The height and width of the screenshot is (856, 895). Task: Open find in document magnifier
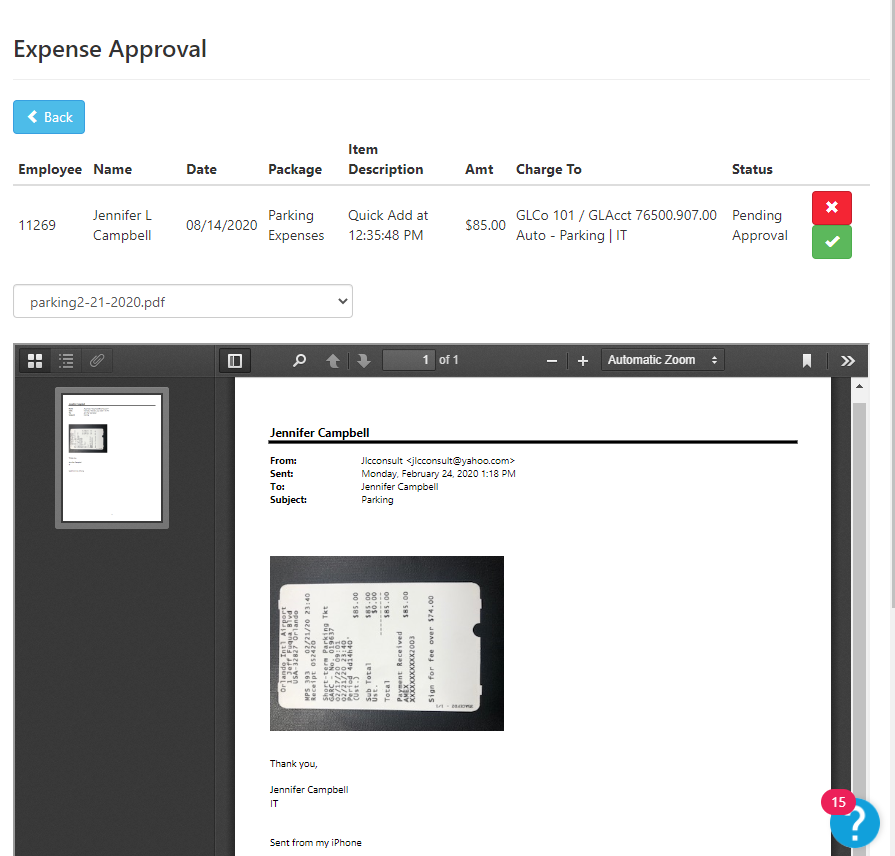click(299, 361)
